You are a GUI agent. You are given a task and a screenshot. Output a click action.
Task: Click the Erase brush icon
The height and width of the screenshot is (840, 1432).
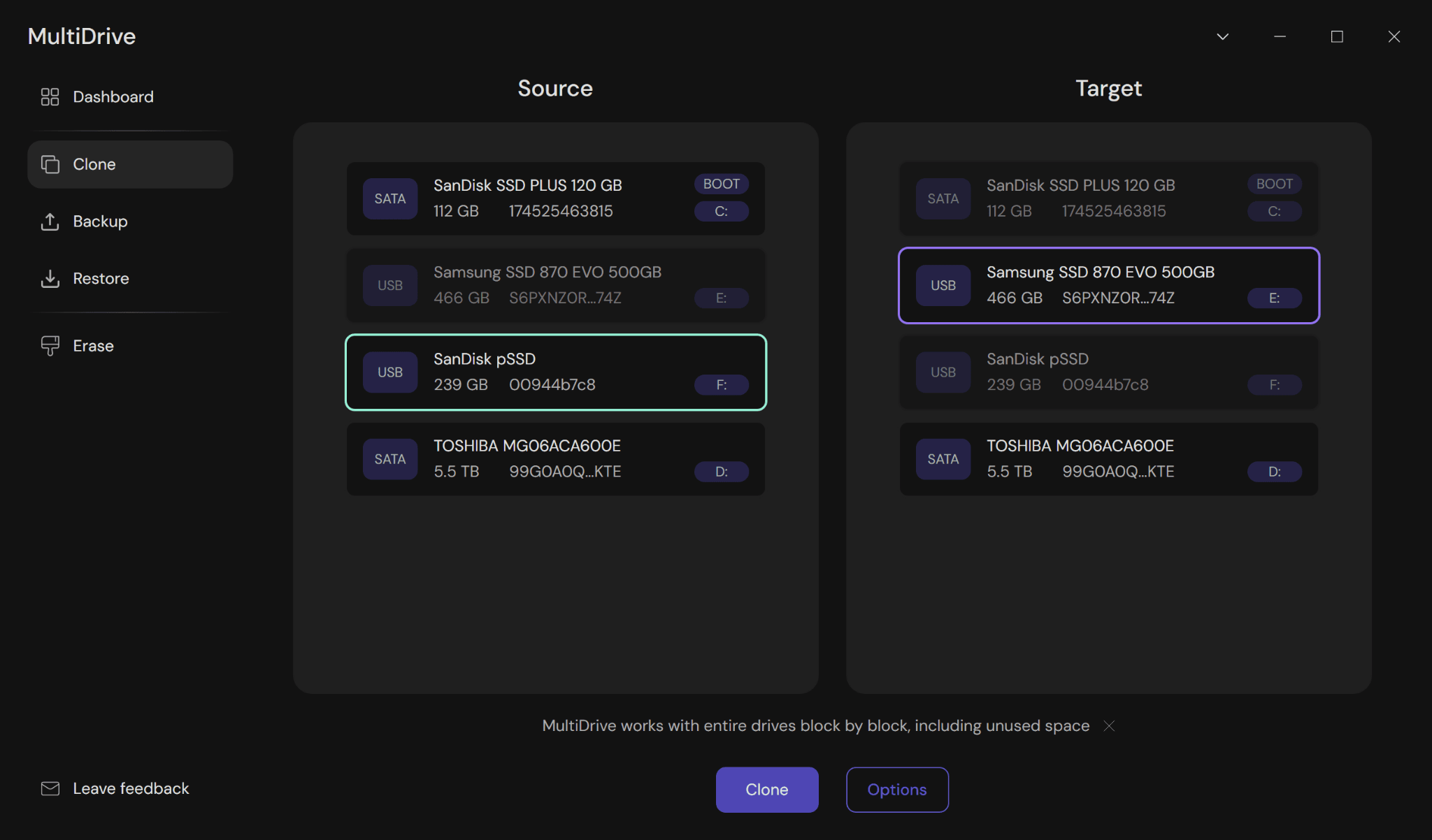point(50,346)
